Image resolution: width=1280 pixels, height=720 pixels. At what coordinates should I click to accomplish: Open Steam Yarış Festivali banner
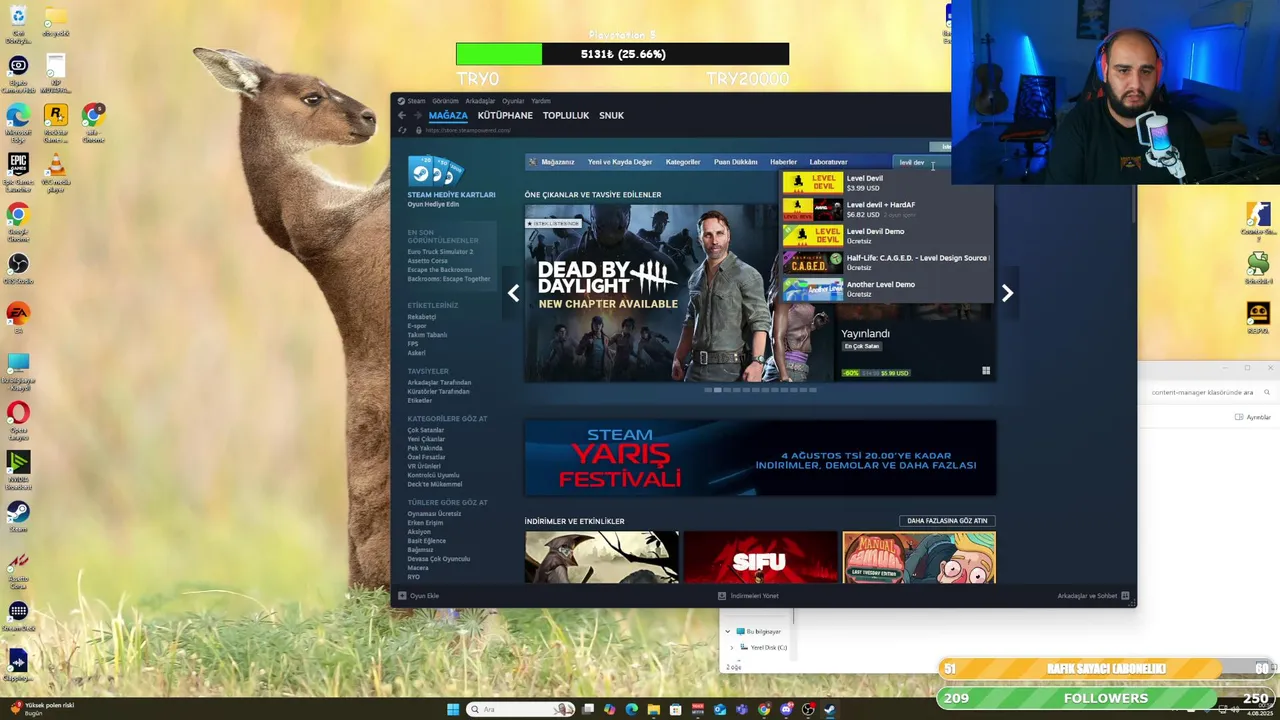tap(760, 458)
